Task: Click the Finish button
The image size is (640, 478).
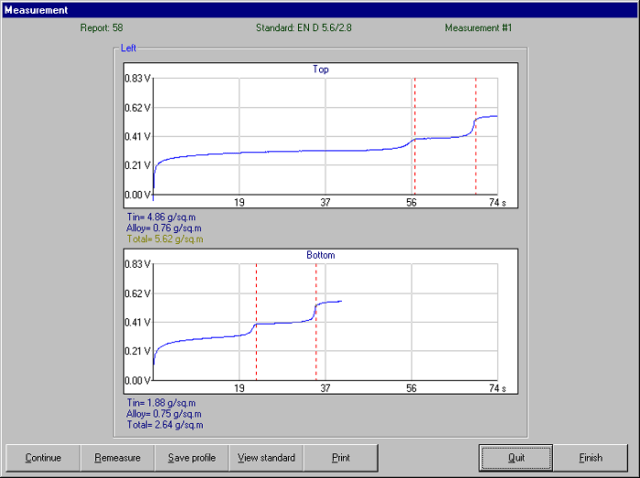Action: pos(591,458)
